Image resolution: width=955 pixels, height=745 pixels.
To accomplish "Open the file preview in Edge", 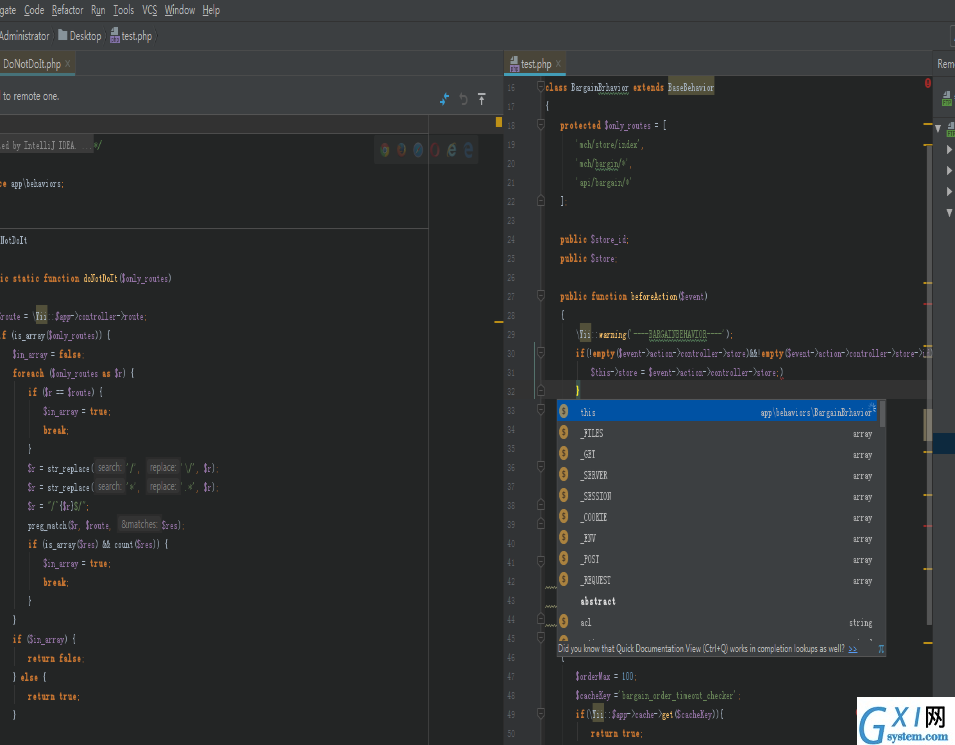I will [468, 150].
